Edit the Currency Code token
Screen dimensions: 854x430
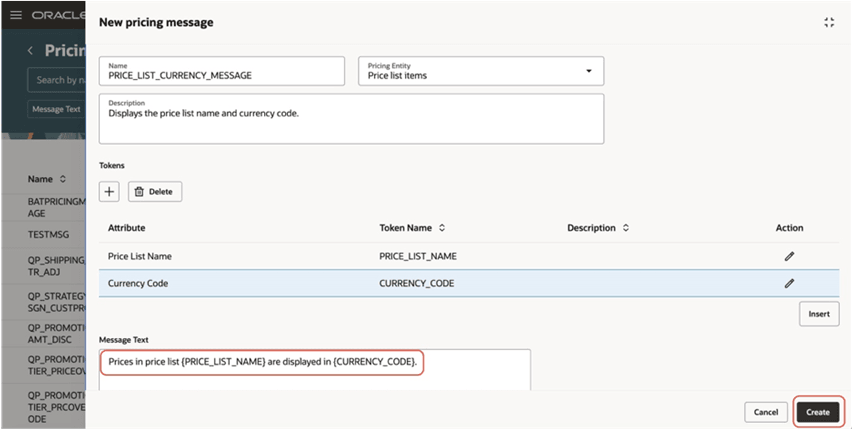[789, 283]
